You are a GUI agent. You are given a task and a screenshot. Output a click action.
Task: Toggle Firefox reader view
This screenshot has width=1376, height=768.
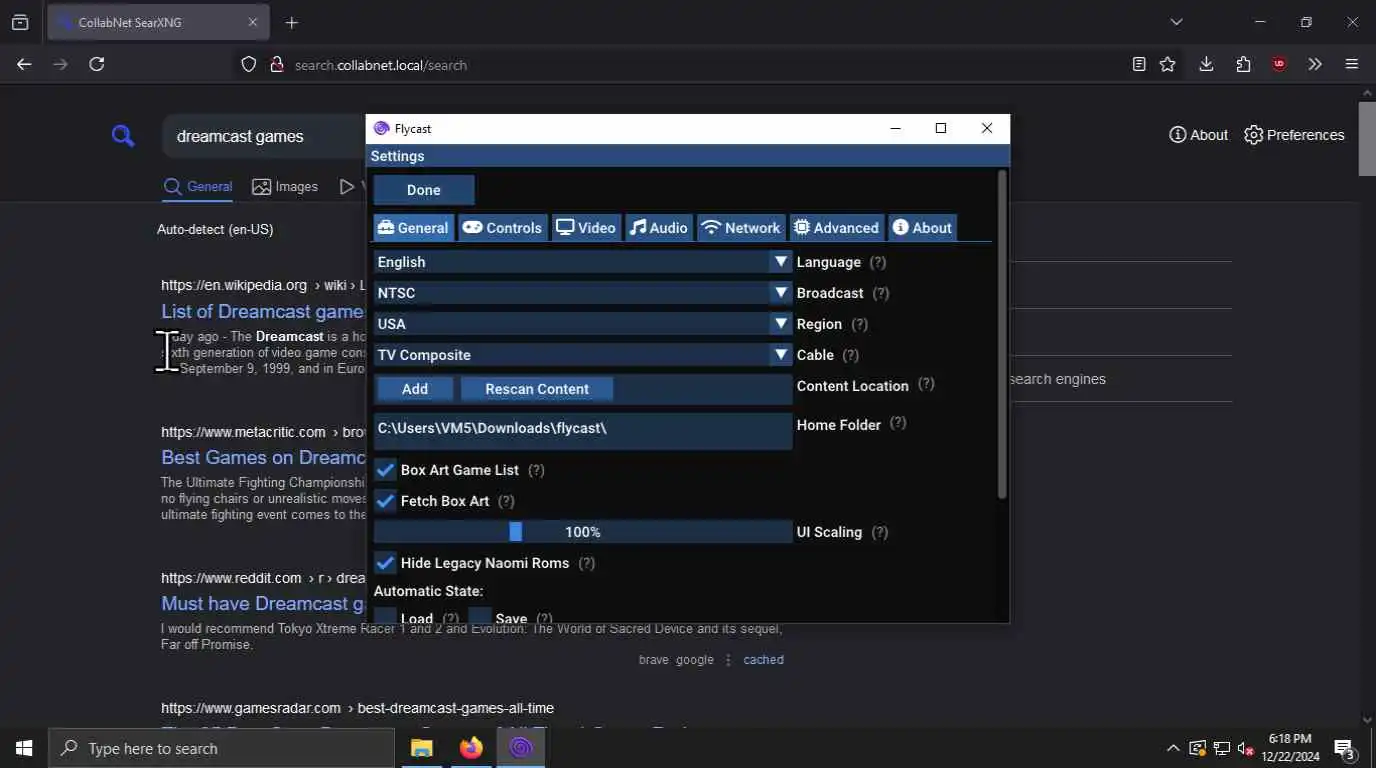click(1138, 64)
